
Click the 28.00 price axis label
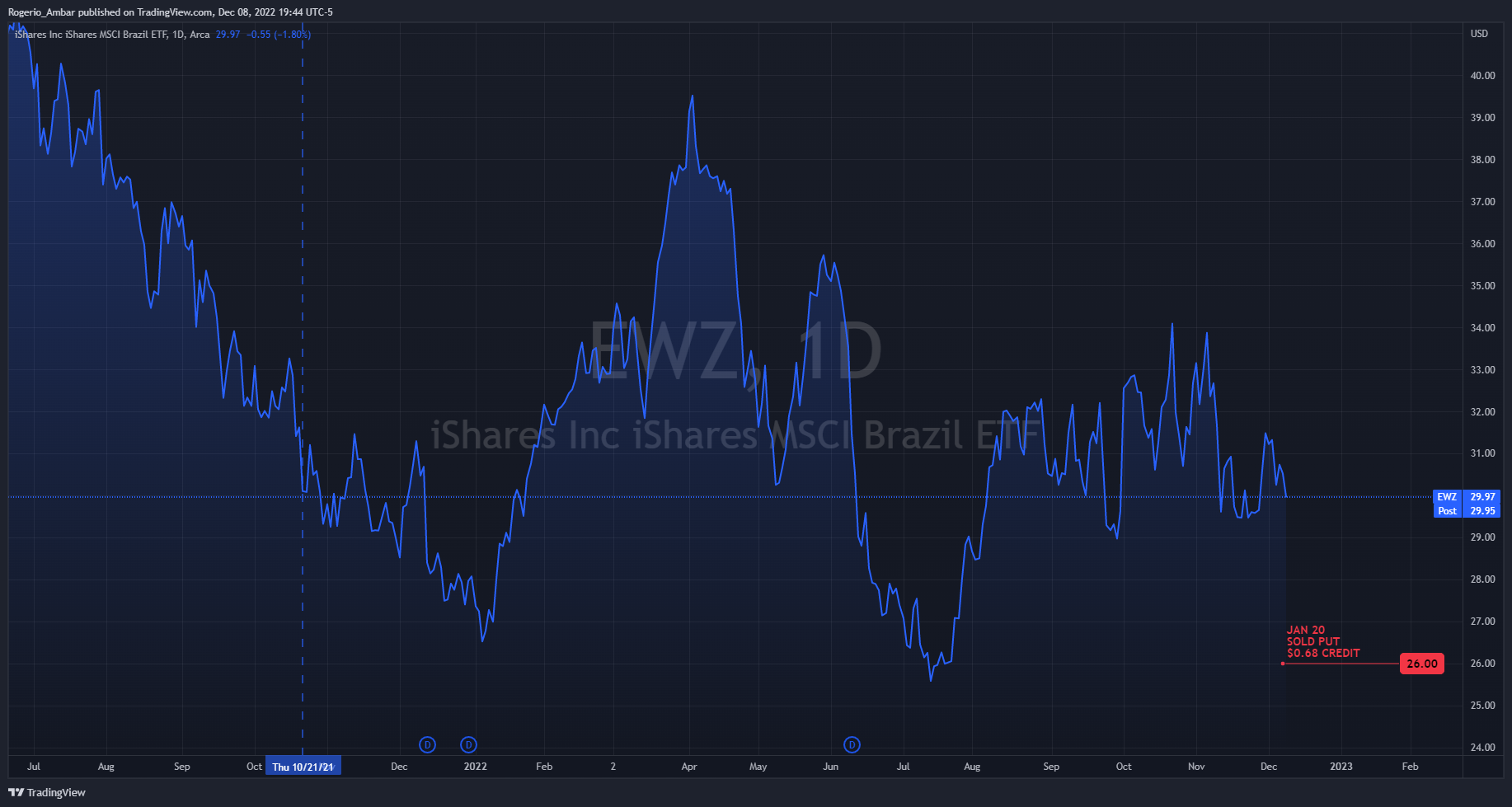click(1483, 579)
